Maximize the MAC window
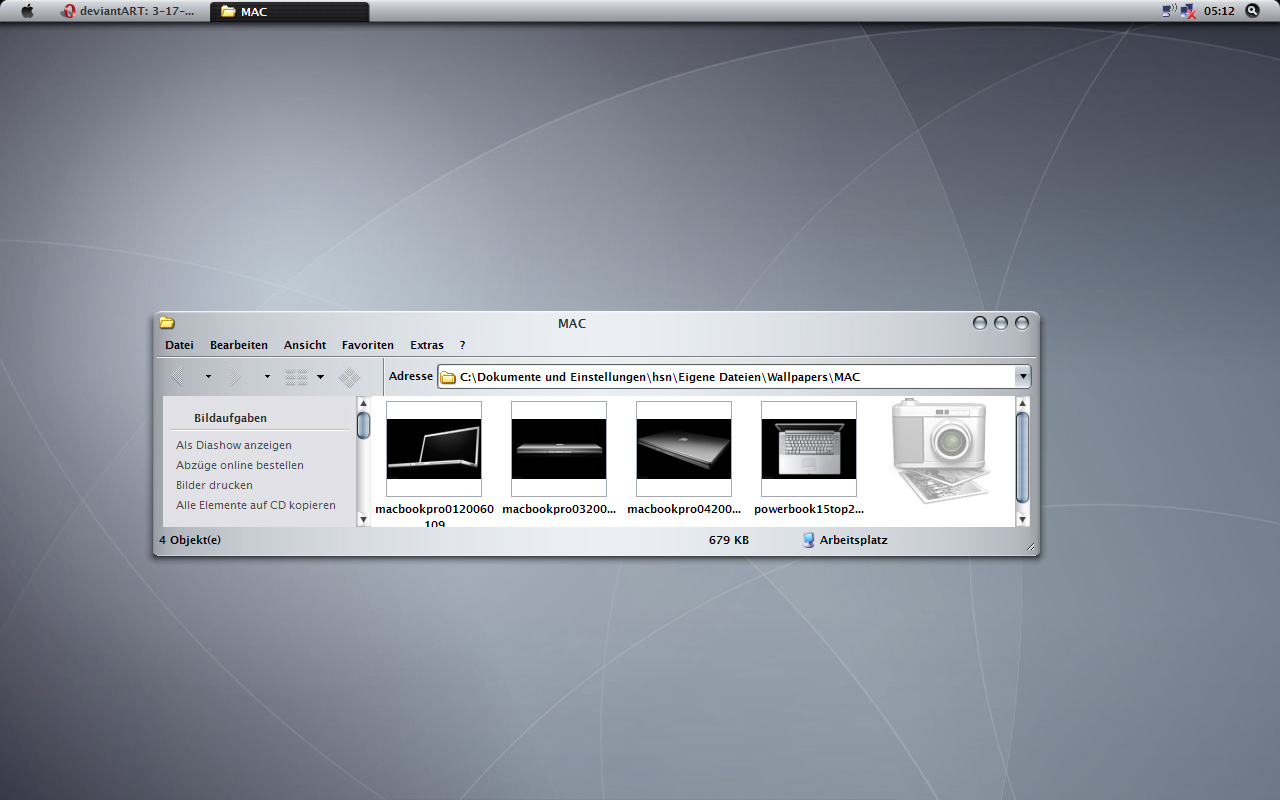 [1001, 323]
